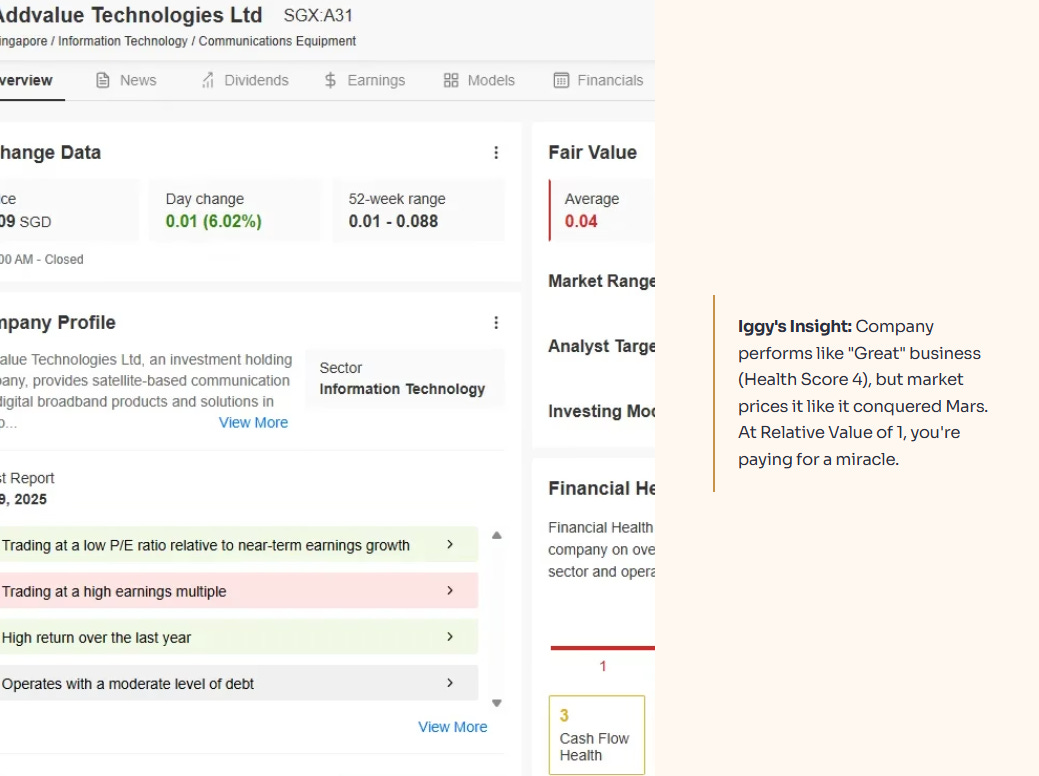Click Day change value 0.01 (6.02%)
The image size is (1039, 776).
[213, 221]
